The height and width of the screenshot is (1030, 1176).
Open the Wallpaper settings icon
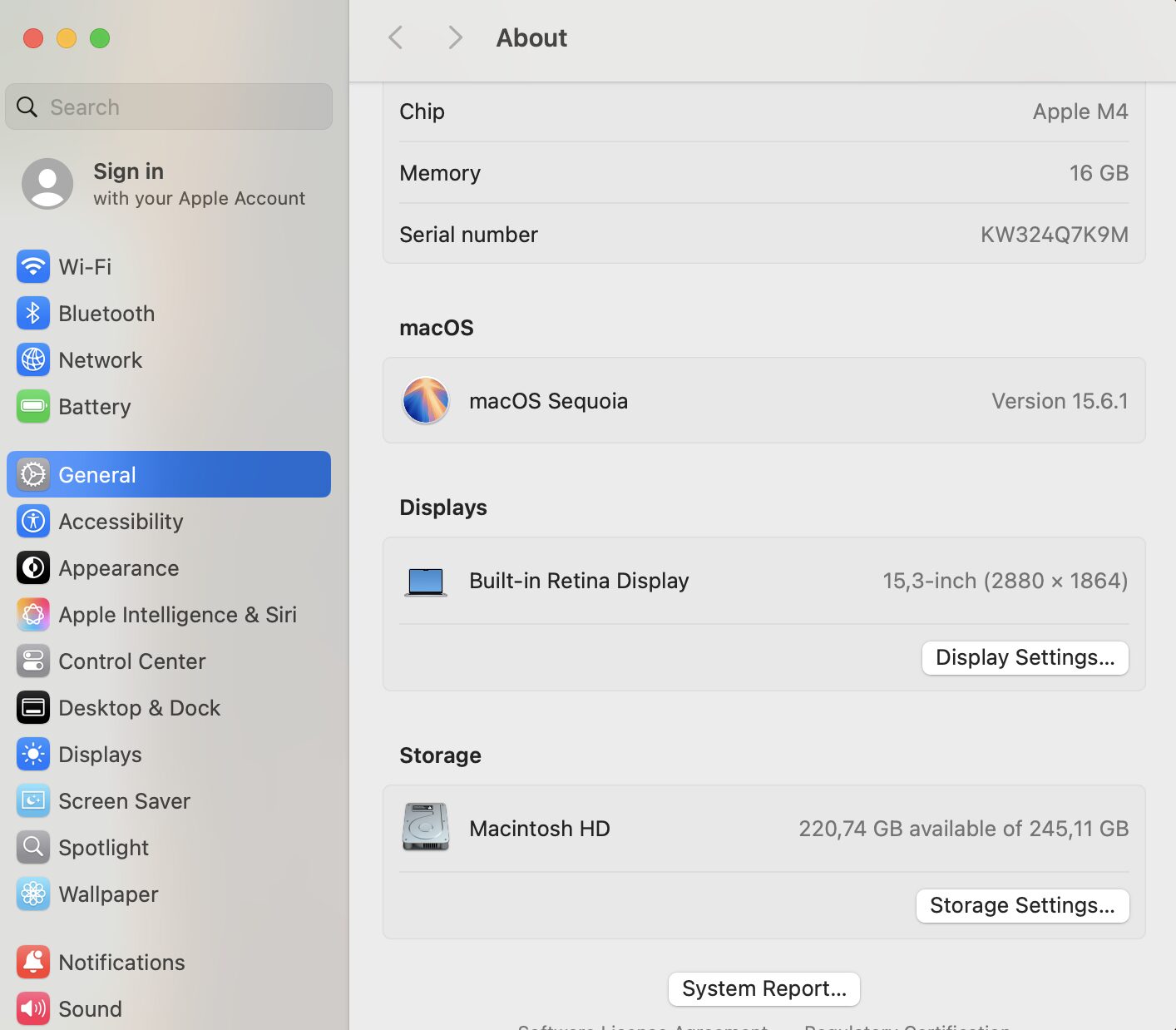coord(33,894)
